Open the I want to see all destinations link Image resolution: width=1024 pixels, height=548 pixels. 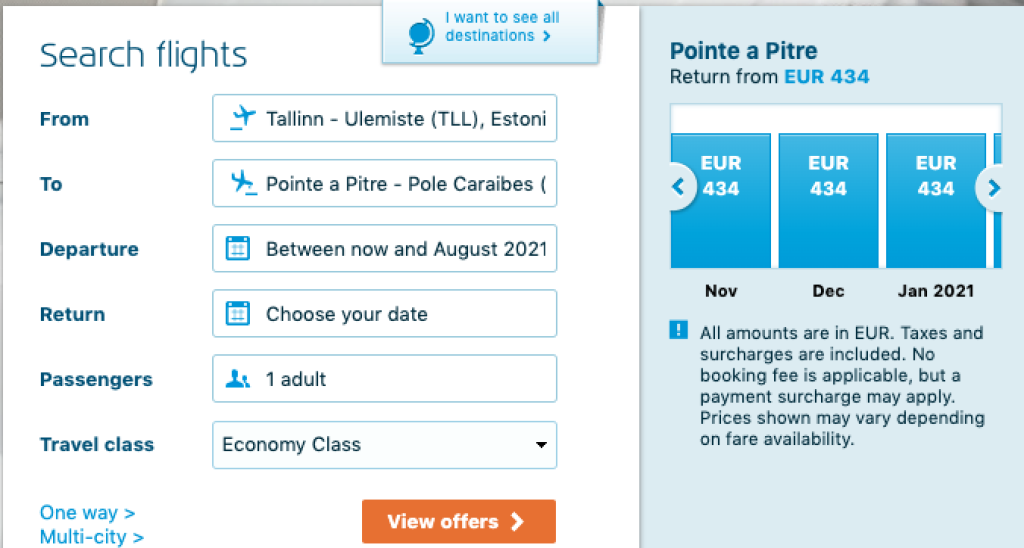point(501,27)
